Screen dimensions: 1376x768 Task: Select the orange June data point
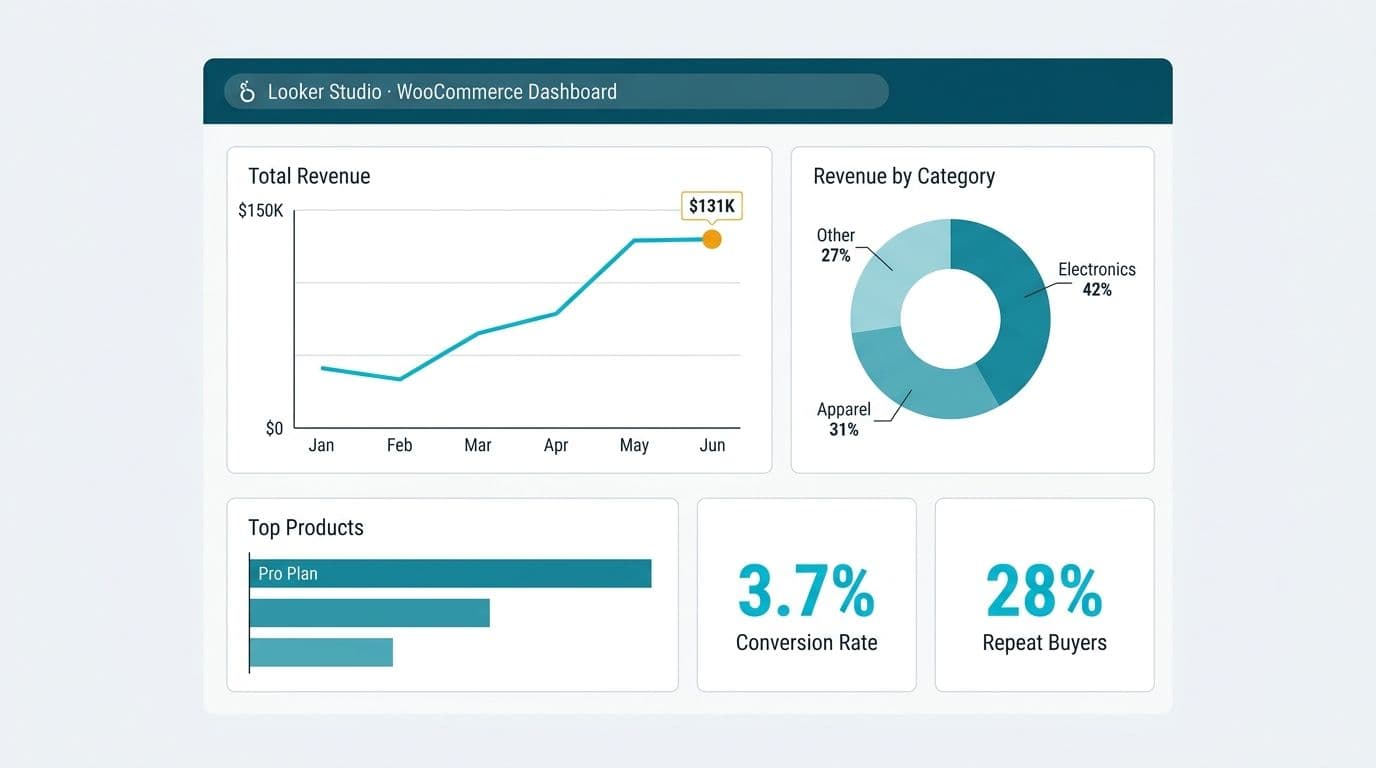click(712, 239)
